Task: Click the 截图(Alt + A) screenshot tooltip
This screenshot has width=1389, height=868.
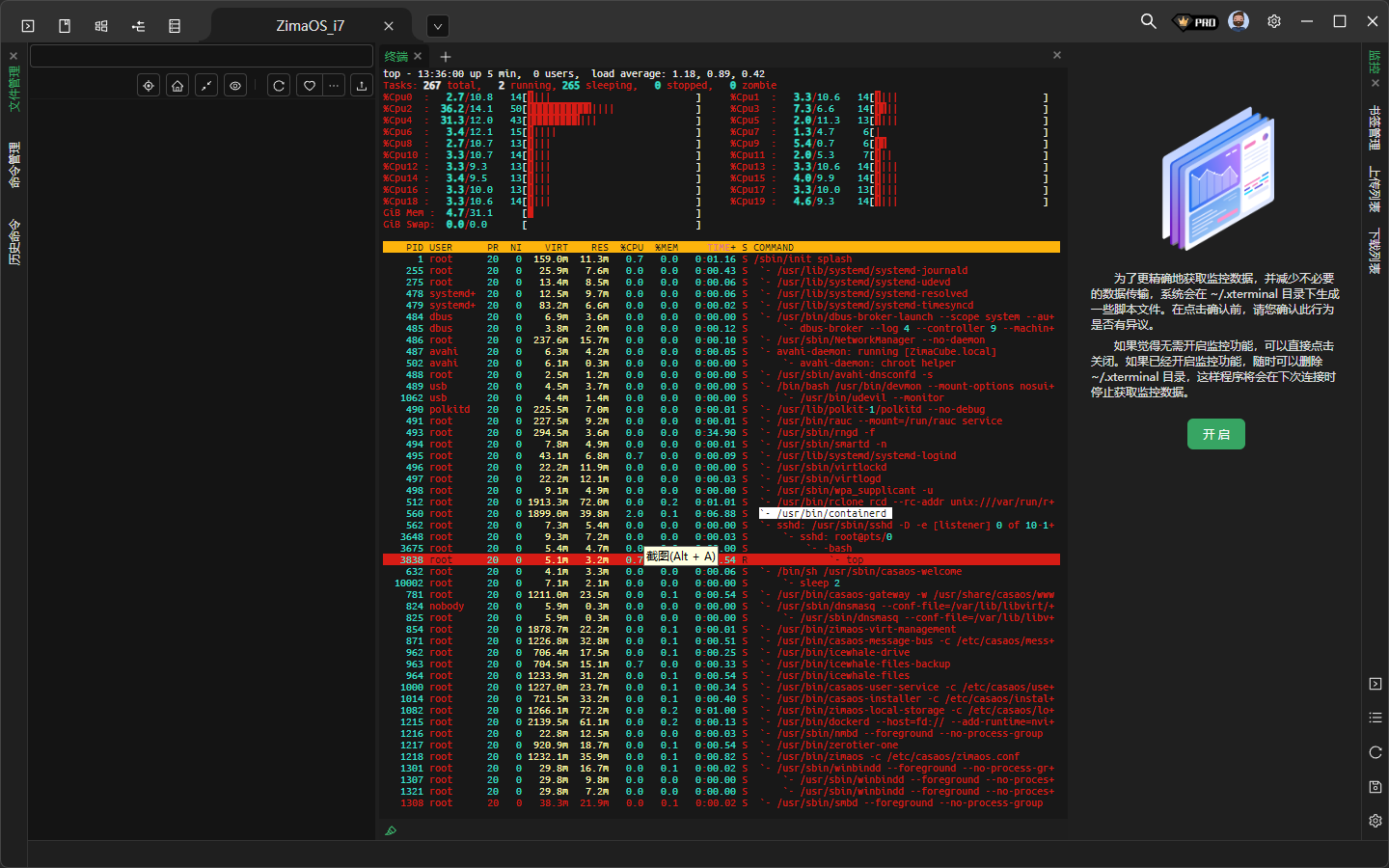Action: point(681,556)
